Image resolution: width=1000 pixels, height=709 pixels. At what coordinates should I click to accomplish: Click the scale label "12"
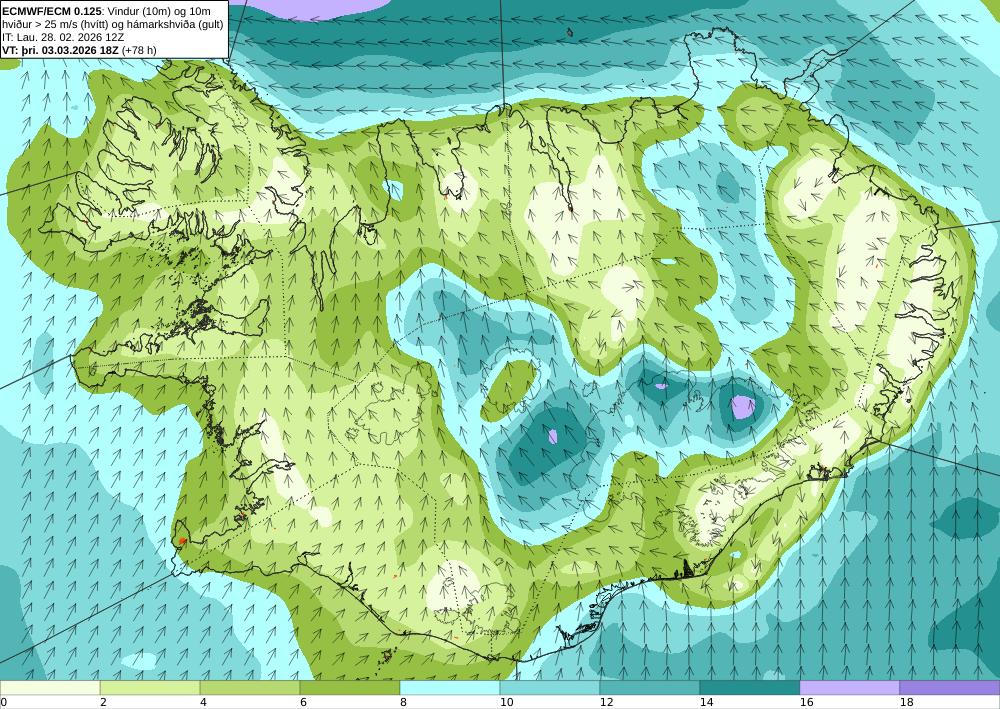[606, 703]
